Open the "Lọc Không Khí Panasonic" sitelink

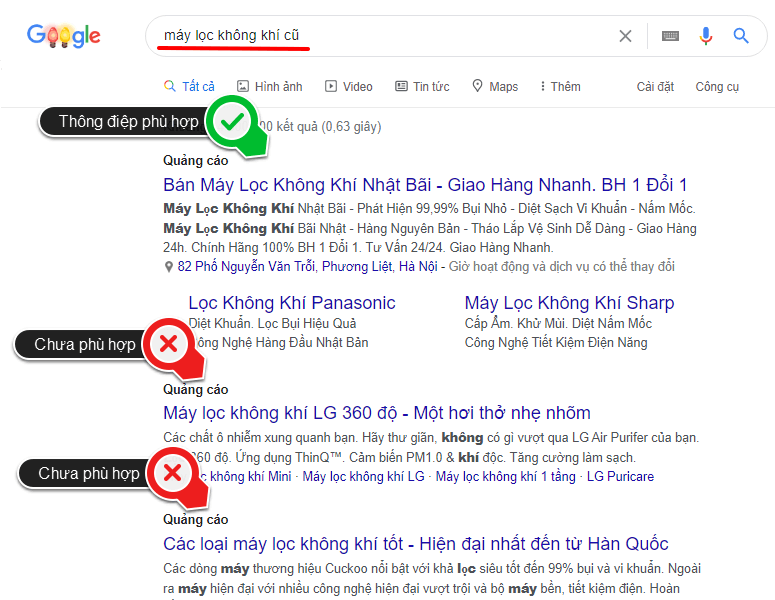292,302
